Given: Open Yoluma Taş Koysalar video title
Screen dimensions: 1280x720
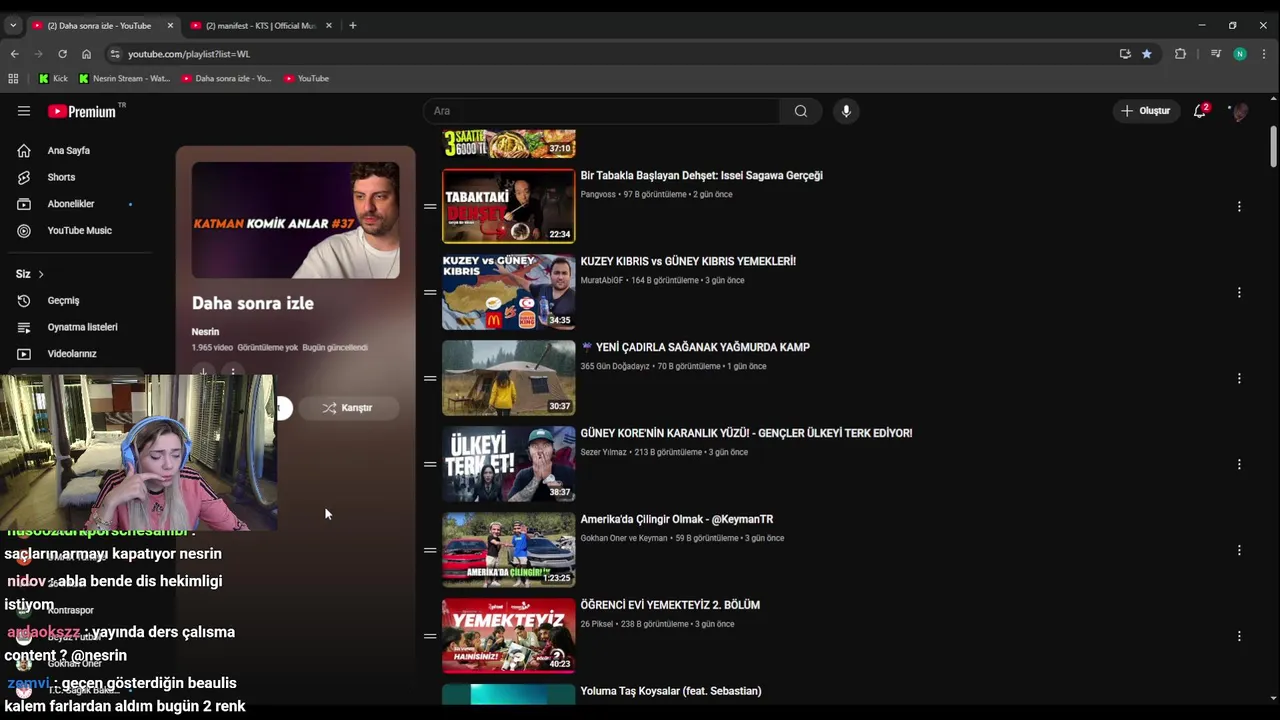Looking at the screenshot, I should (671, 692).
